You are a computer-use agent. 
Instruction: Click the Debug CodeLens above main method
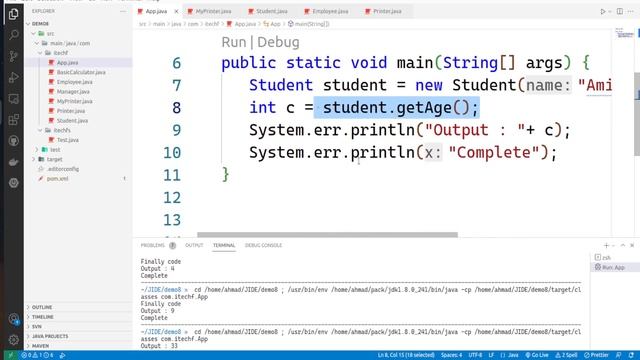278,42
